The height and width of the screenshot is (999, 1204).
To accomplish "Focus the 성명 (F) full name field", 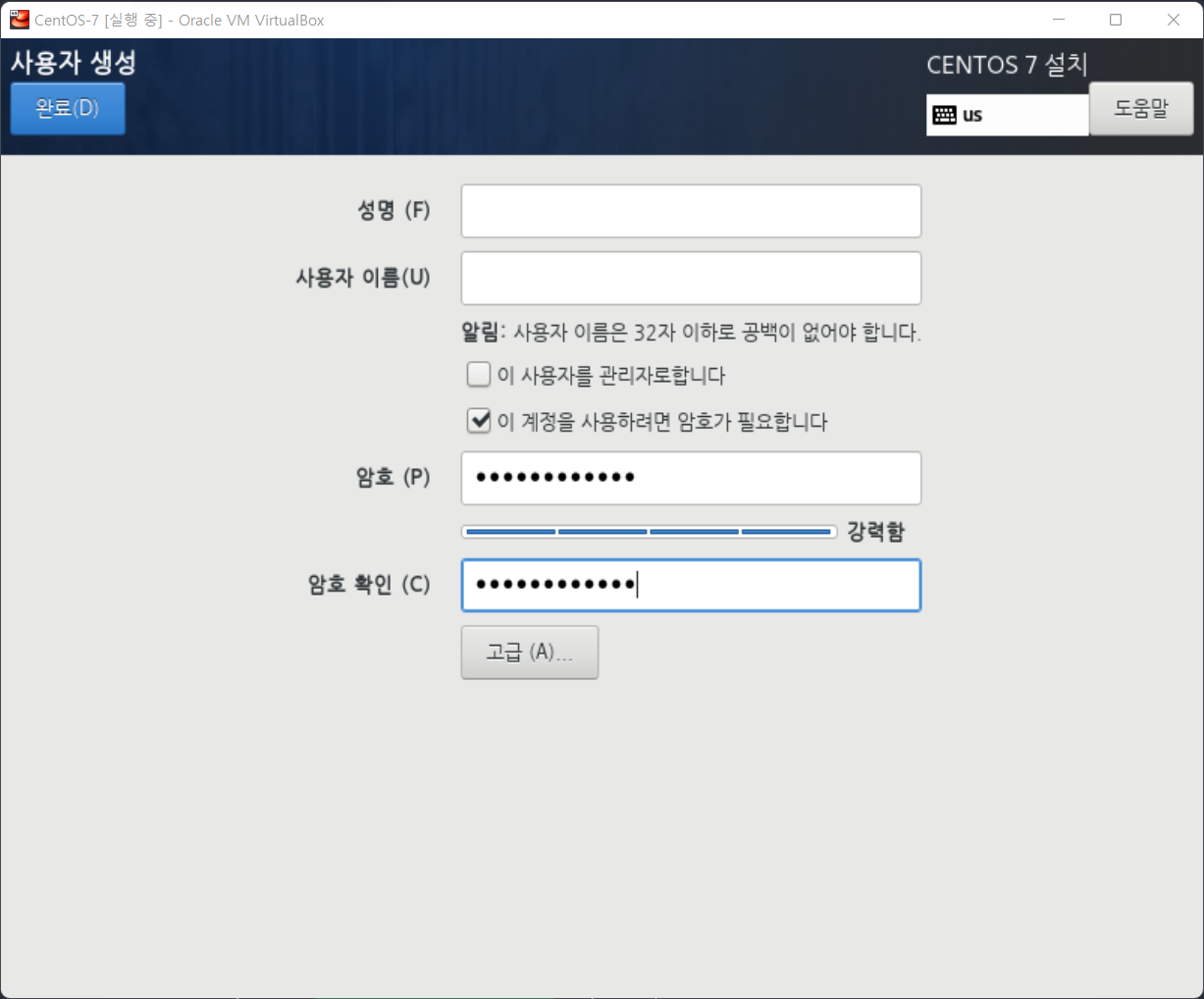I will pyautogui.click(x=691, y=211).
